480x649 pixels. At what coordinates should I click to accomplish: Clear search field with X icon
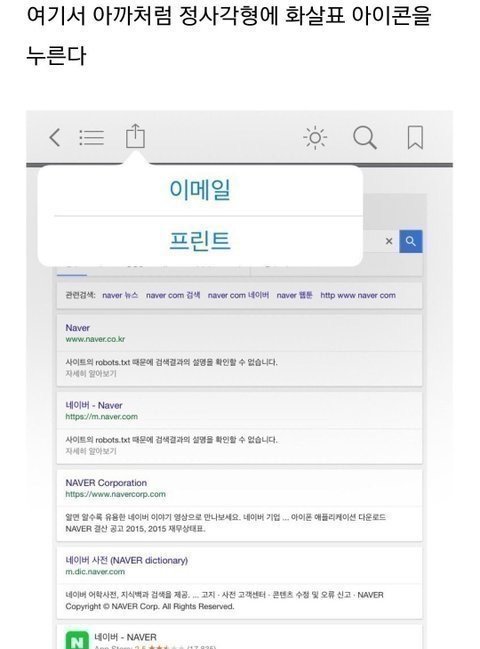point(389,241)
